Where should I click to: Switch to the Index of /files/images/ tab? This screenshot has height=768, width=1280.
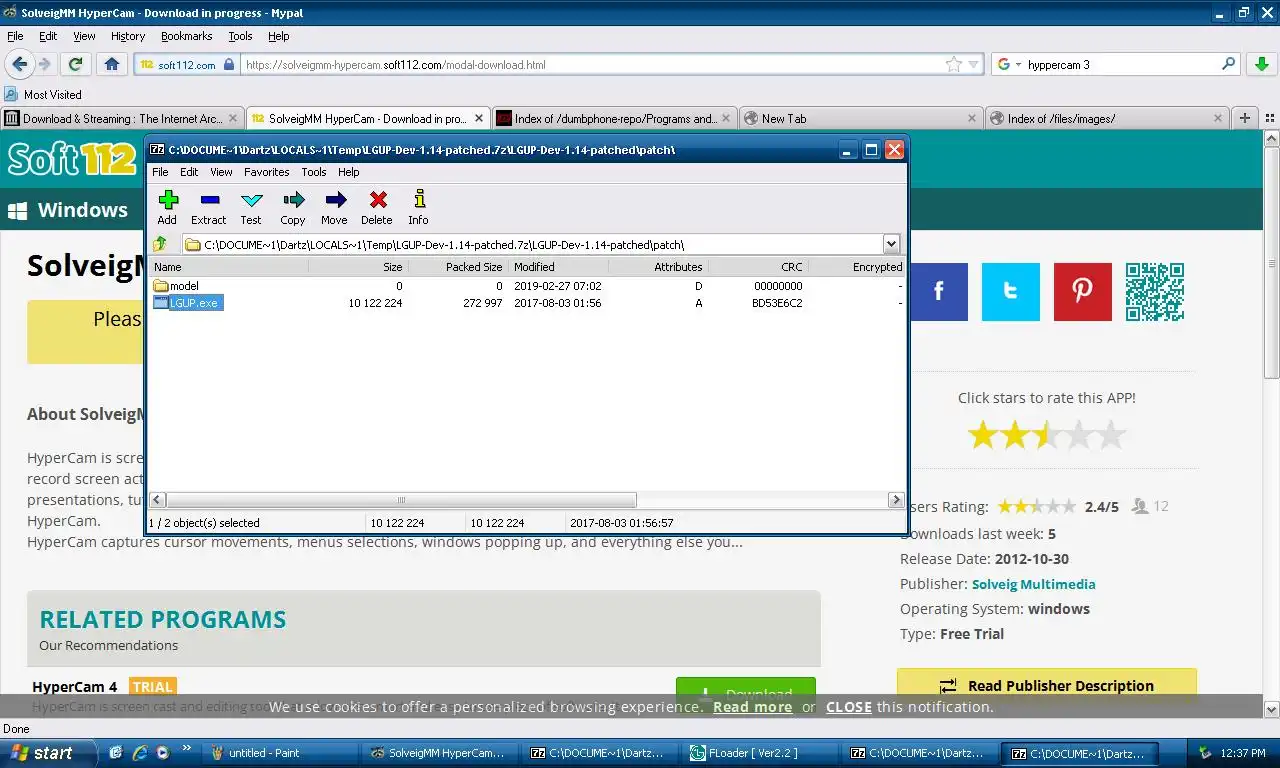pos(1107,118)
